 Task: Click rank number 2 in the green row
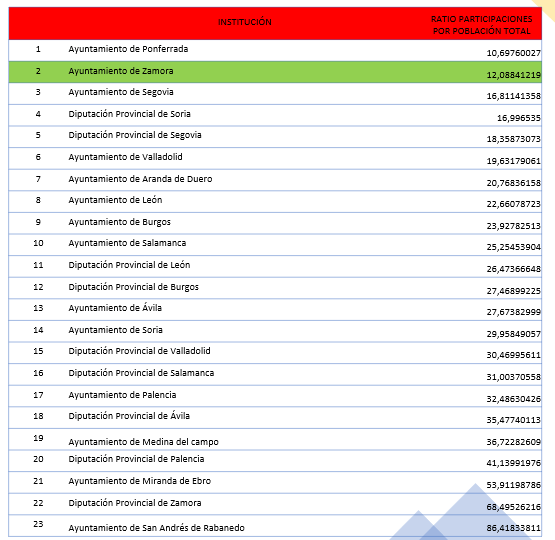tap(38, 71)
